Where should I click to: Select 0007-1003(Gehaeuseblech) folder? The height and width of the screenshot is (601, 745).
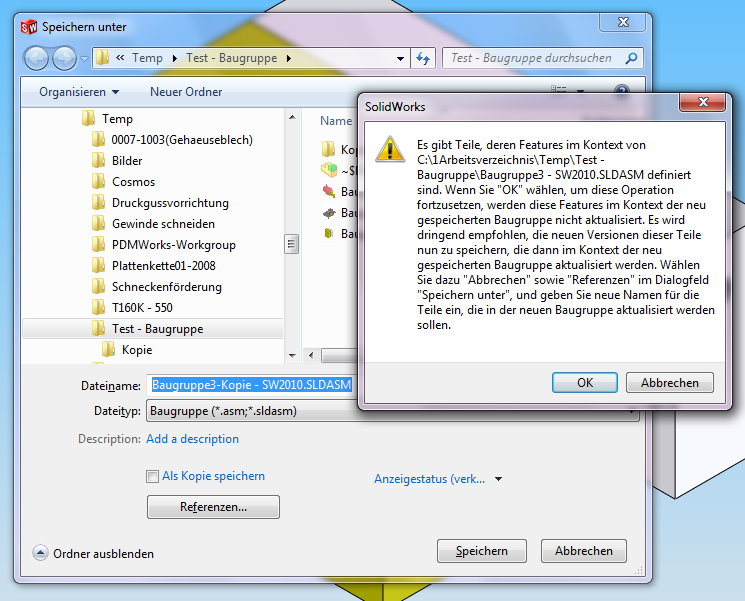[182, 140]
